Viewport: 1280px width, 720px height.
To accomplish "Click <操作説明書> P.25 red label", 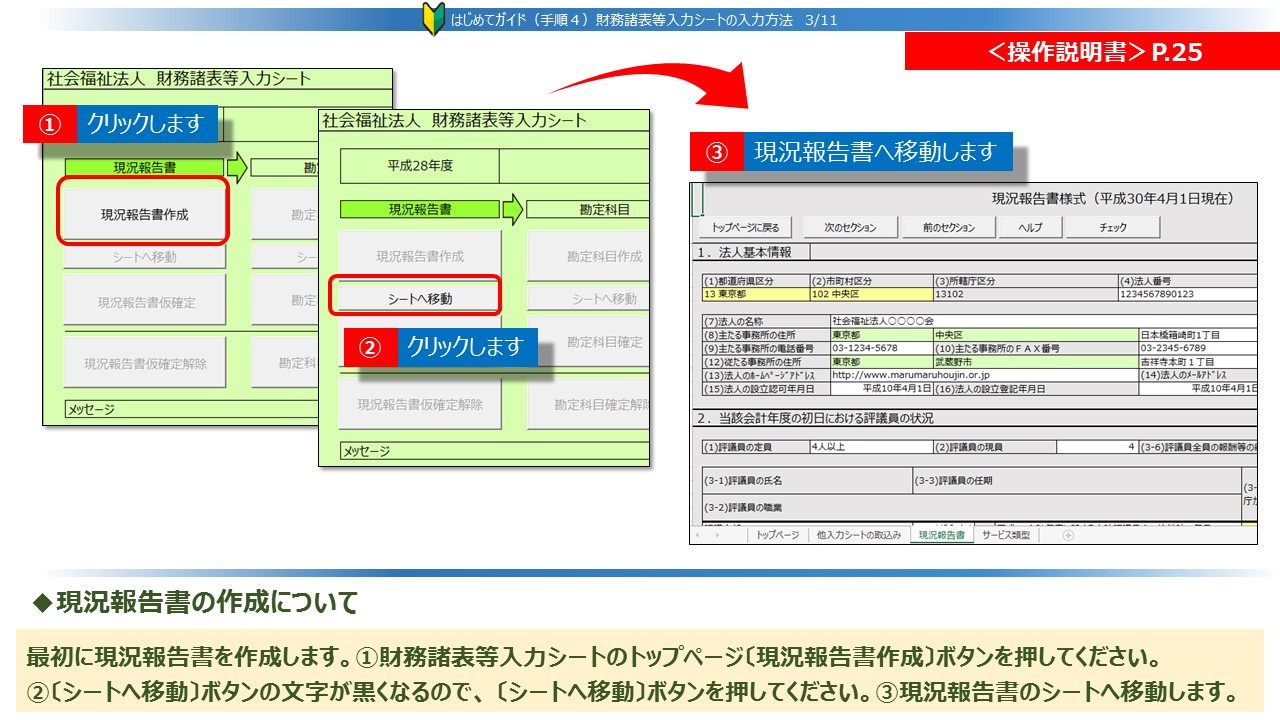I will tap(1092, 52).
